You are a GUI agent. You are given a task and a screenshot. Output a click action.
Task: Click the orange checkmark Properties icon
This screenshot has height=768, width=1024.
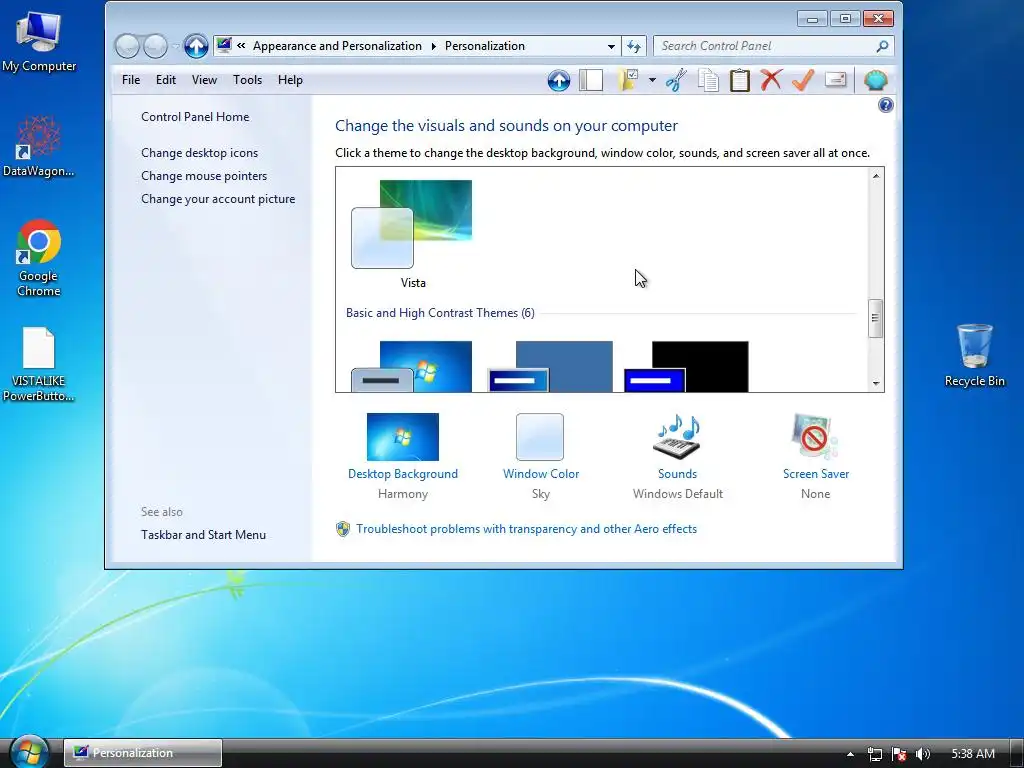click(x=803, y=80)
